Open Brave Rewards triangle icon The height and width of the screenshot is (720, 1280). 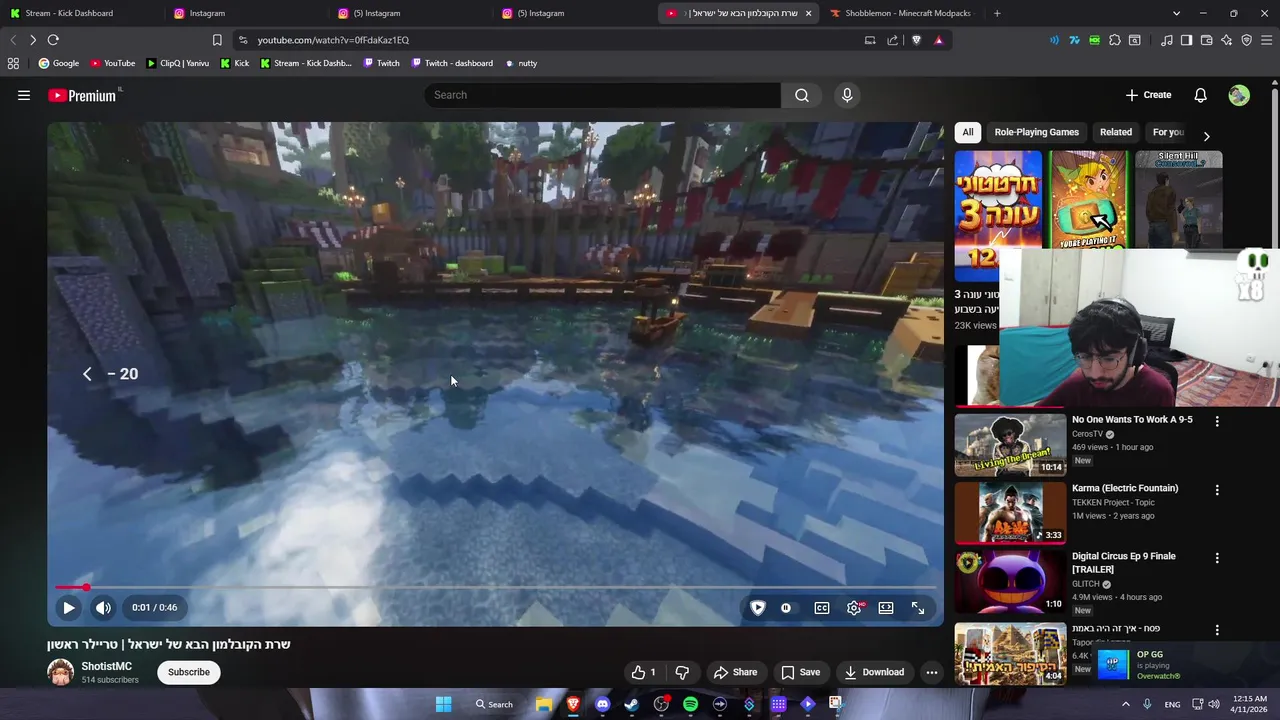coord(938,40)
